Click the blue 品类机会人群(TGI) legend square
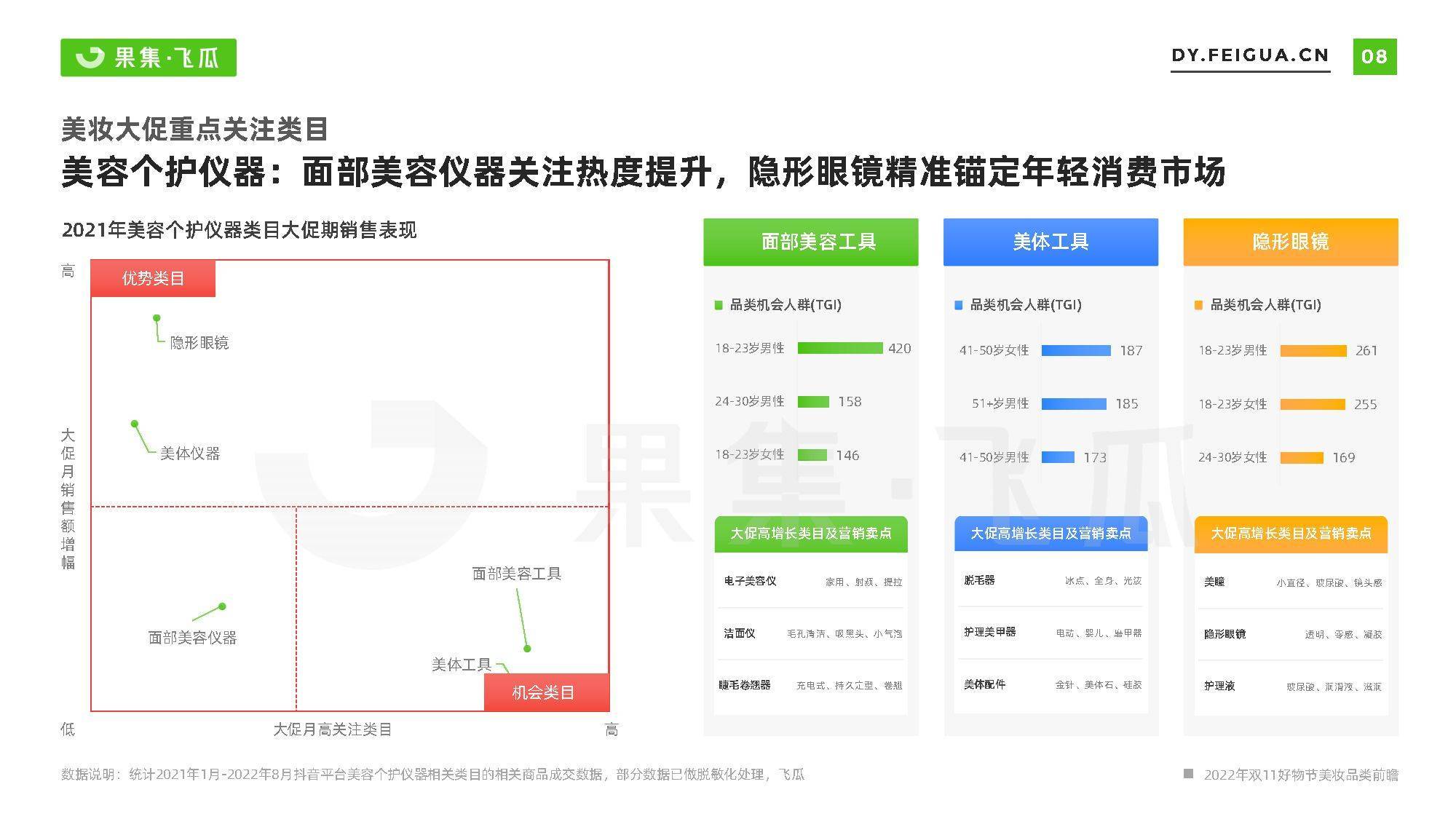This screenshot has width=1456, height=819. click(x=958, y=305)
